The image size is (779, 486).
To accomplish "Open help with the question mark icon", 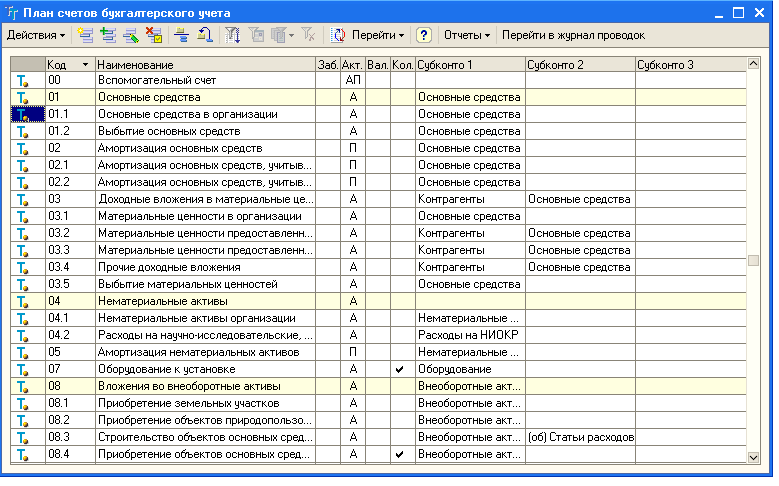I will click(424, 35).
